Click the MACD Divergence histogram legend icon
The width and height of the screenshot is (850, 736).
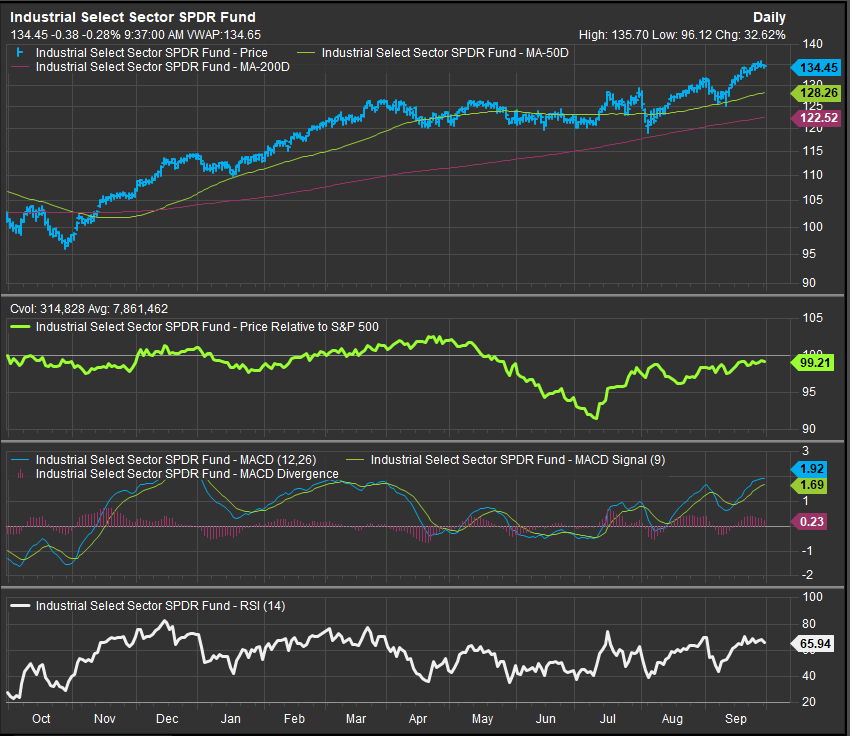point(21,474)
